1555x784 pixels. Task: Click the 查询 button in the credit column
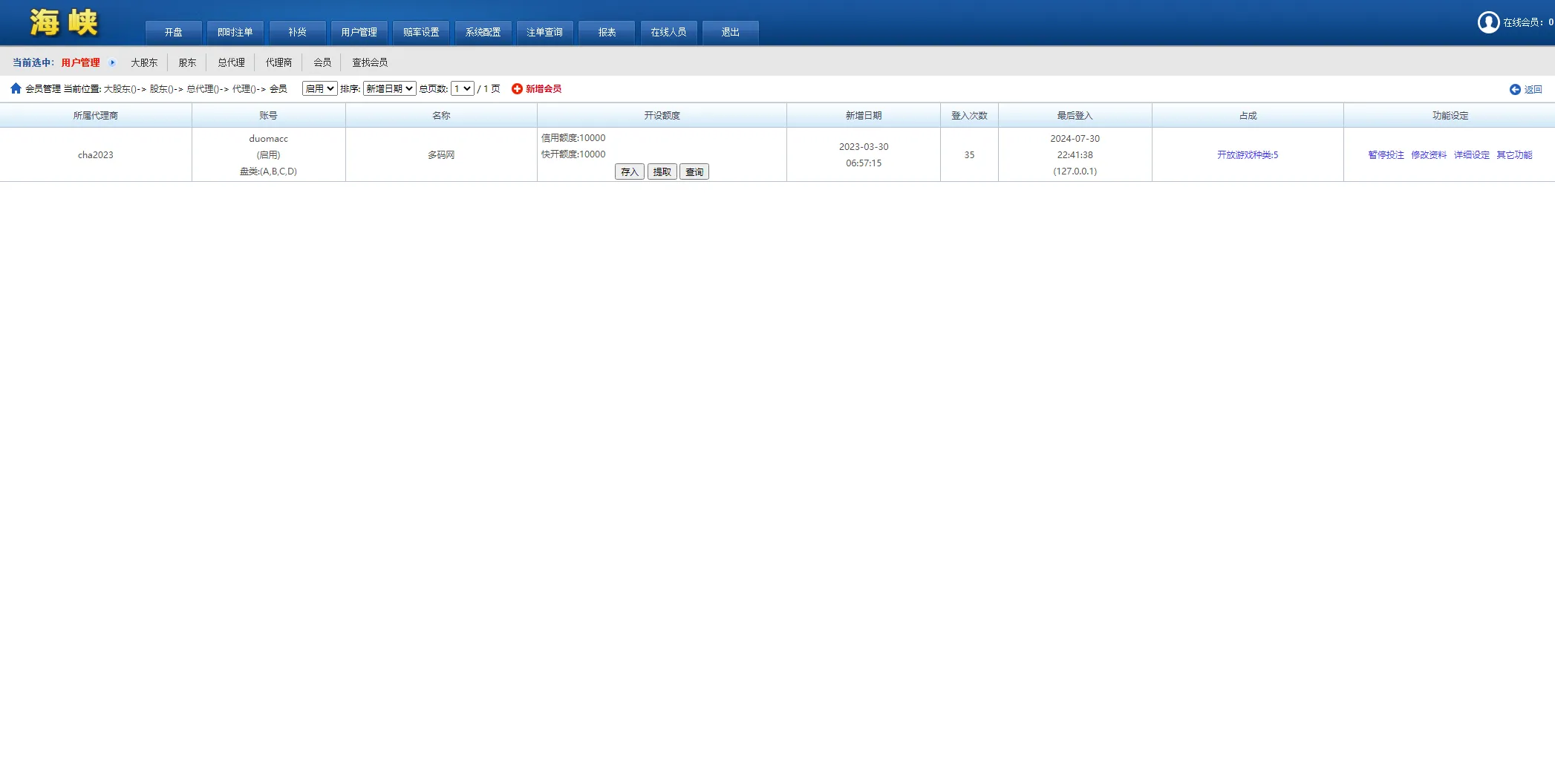click(694, 172)
